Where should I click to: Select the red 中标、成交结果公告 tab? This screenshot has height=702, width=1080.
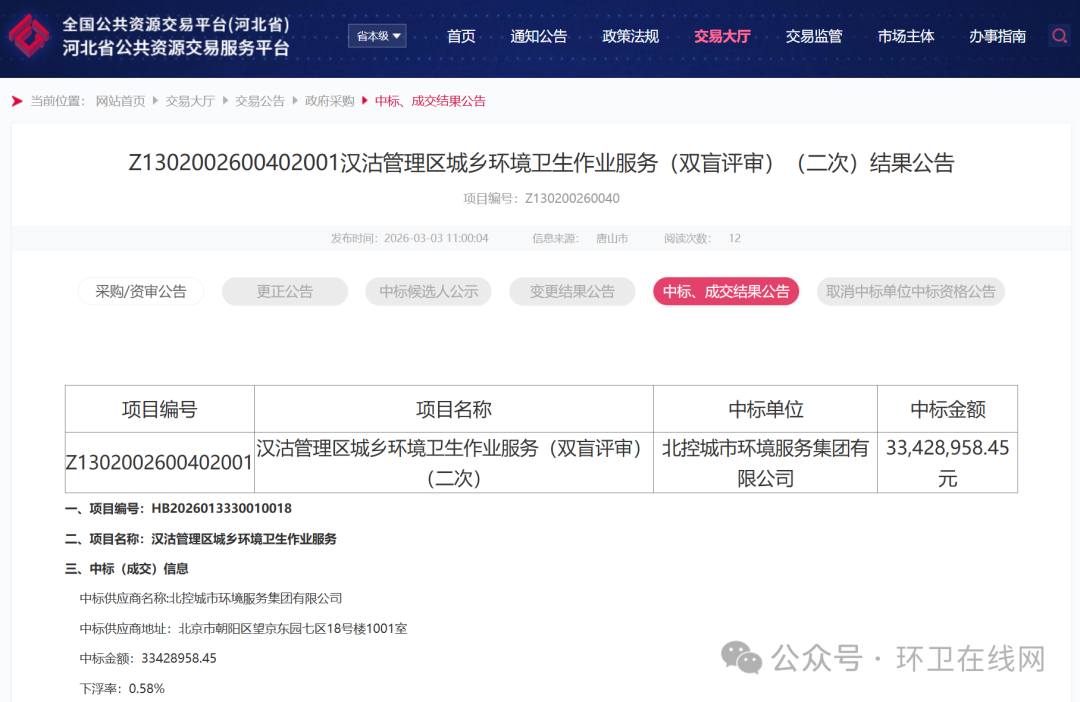pos(726,291)
